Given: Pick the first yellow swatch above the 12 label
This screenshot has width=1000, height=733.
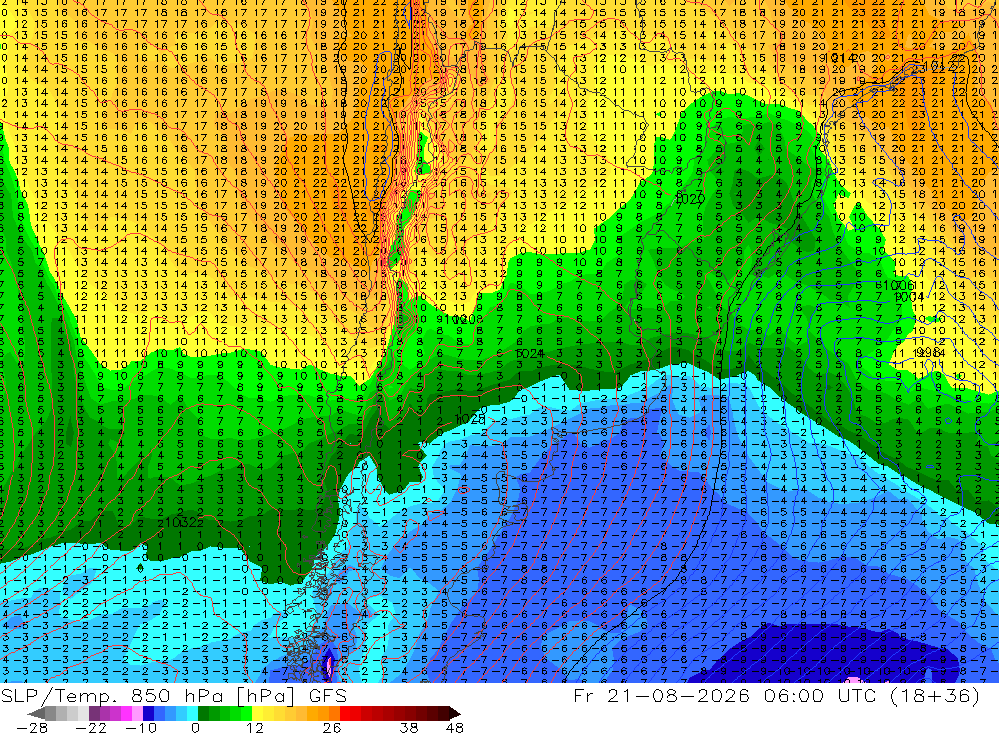Looking at the screenshot, I should point(257,713).
